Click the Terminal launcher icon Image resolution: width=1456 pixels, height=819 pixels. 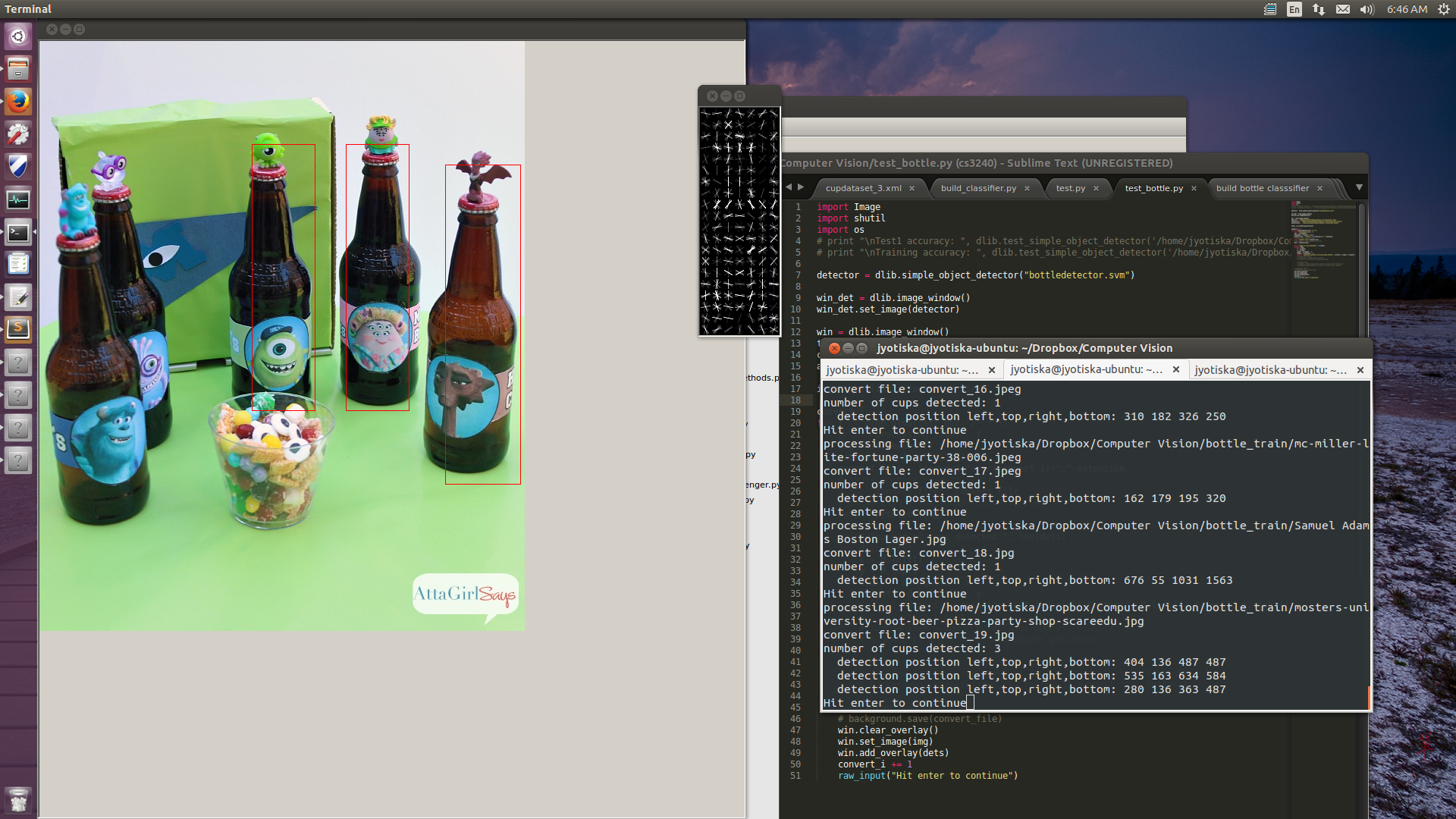(18, 233)
